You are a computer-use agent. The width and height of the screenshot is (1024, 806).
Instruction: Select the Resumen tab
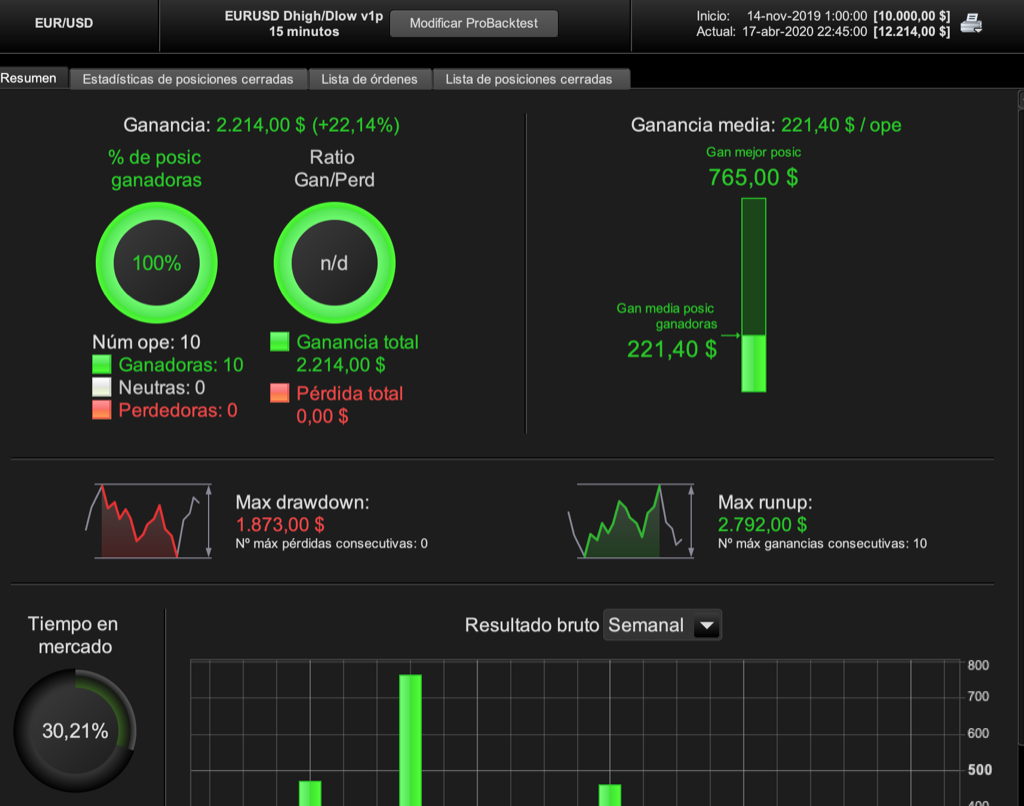(29, 78)
